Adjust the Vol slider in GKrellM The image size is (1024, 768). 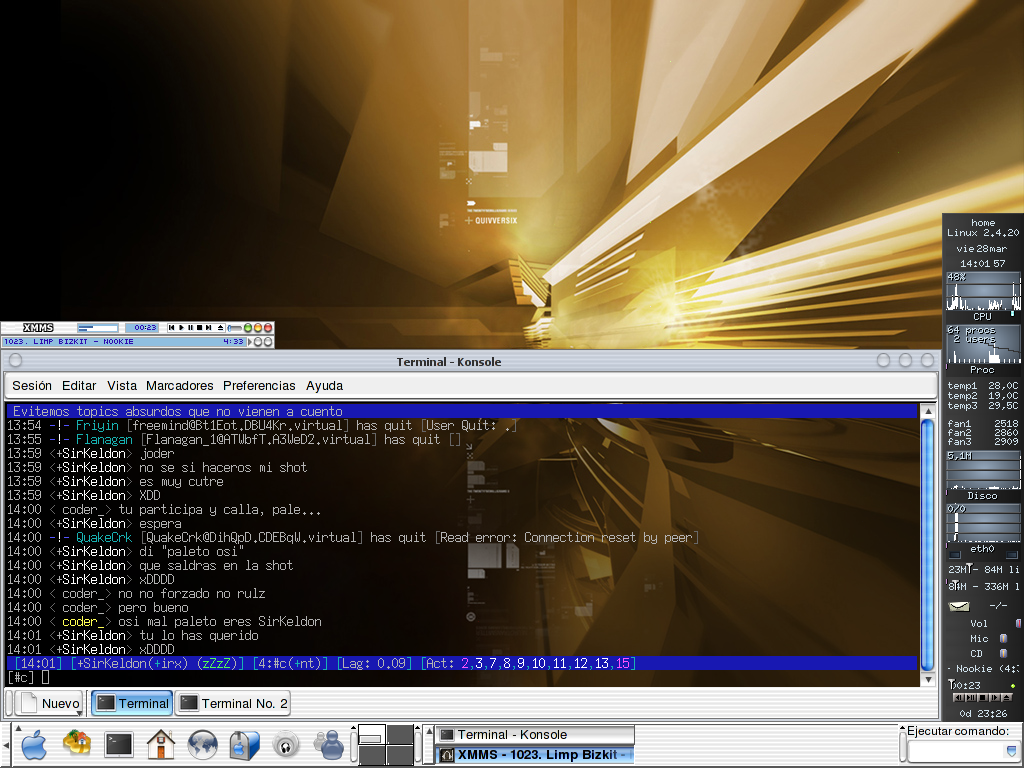click(1018, 623)
